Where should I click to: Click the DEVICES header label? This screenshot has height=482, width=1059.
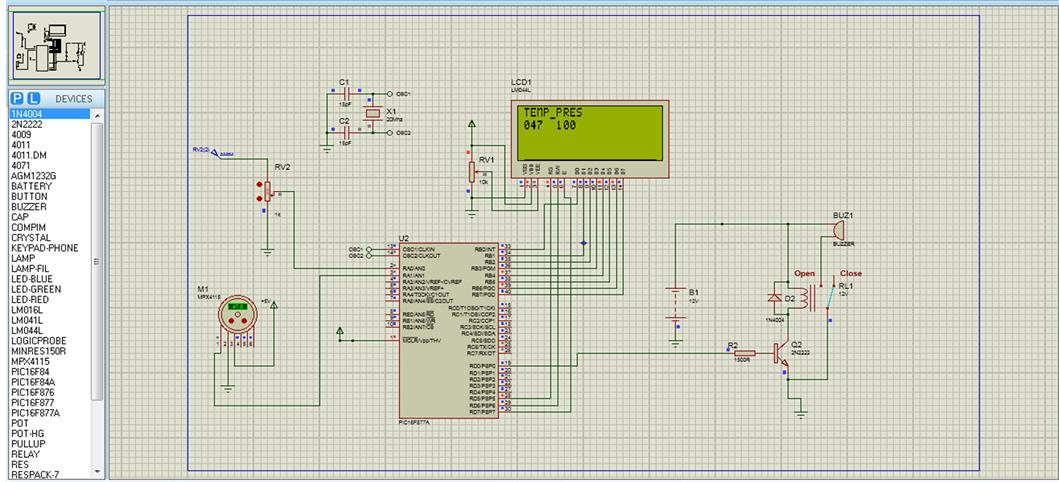pos(74,99)
